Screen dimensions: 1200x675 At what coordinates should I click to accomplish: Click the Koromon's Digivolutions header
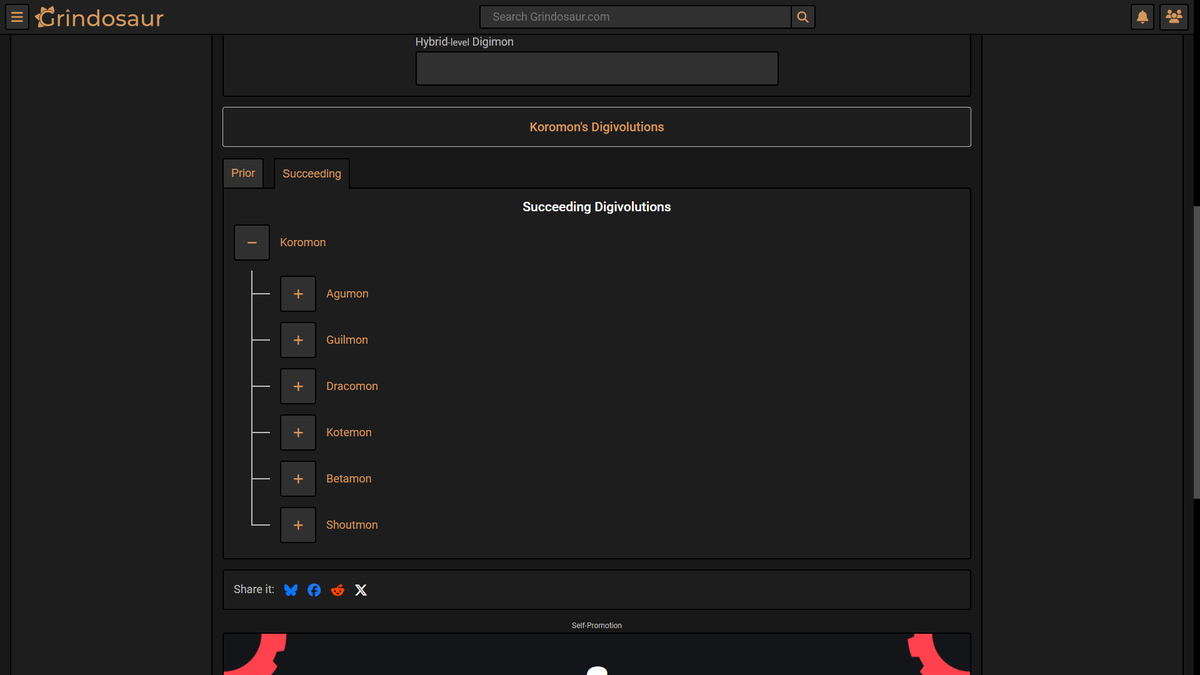click(x=596, y=127)
